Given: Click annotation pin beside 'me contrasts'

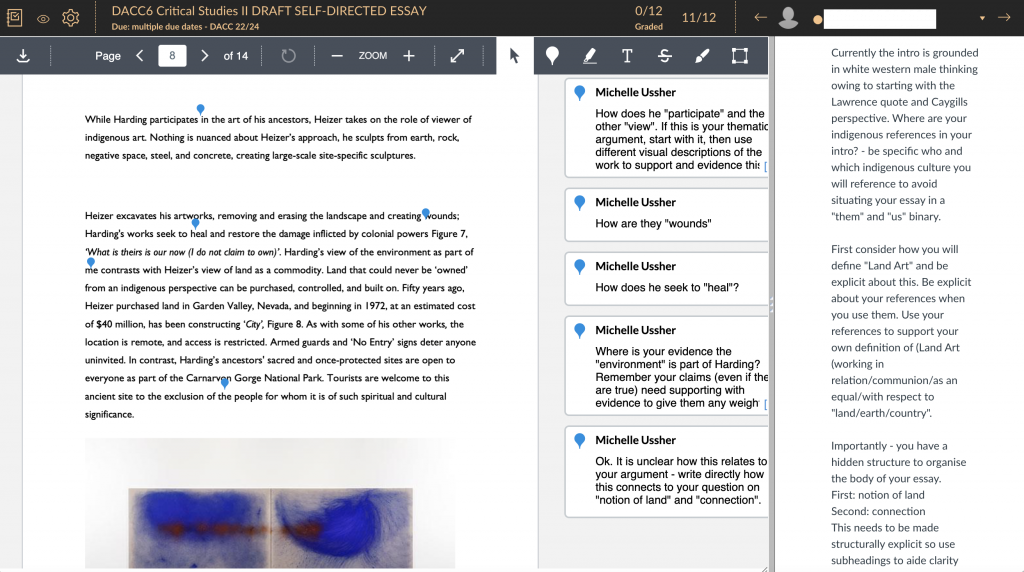Looking at the screenshot, I should point(91,262).
